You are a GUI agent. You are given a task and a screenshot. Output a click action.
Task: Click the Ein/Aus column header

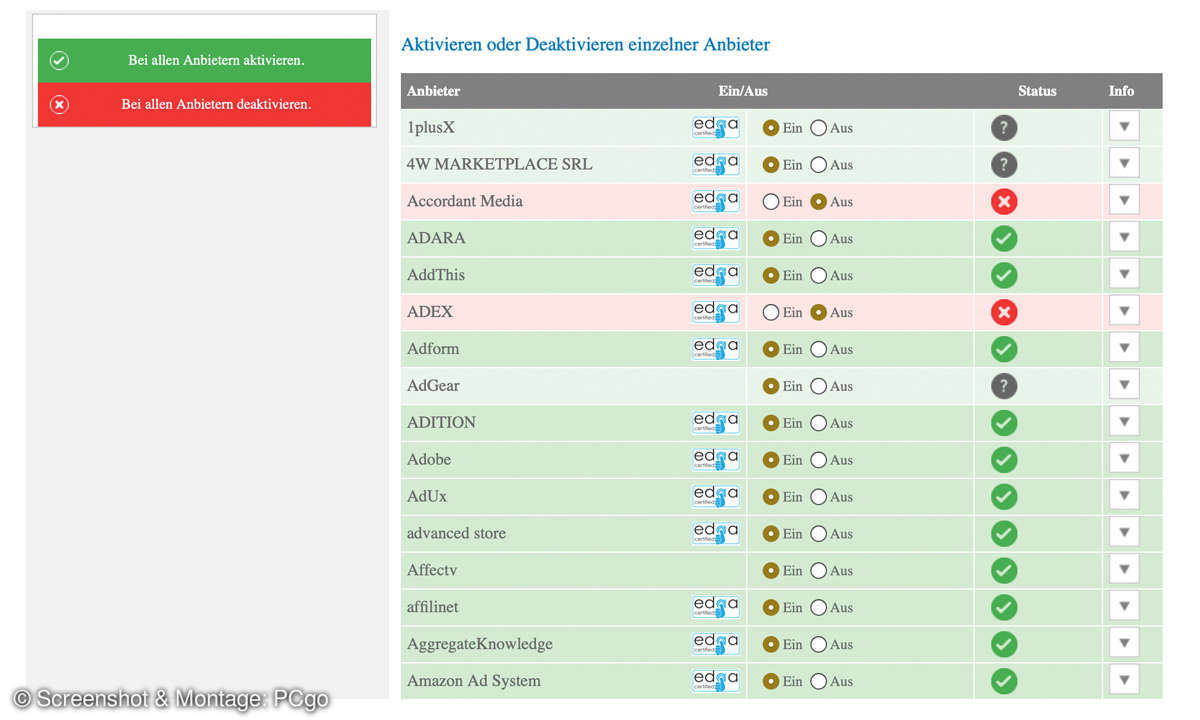(743, 91)
